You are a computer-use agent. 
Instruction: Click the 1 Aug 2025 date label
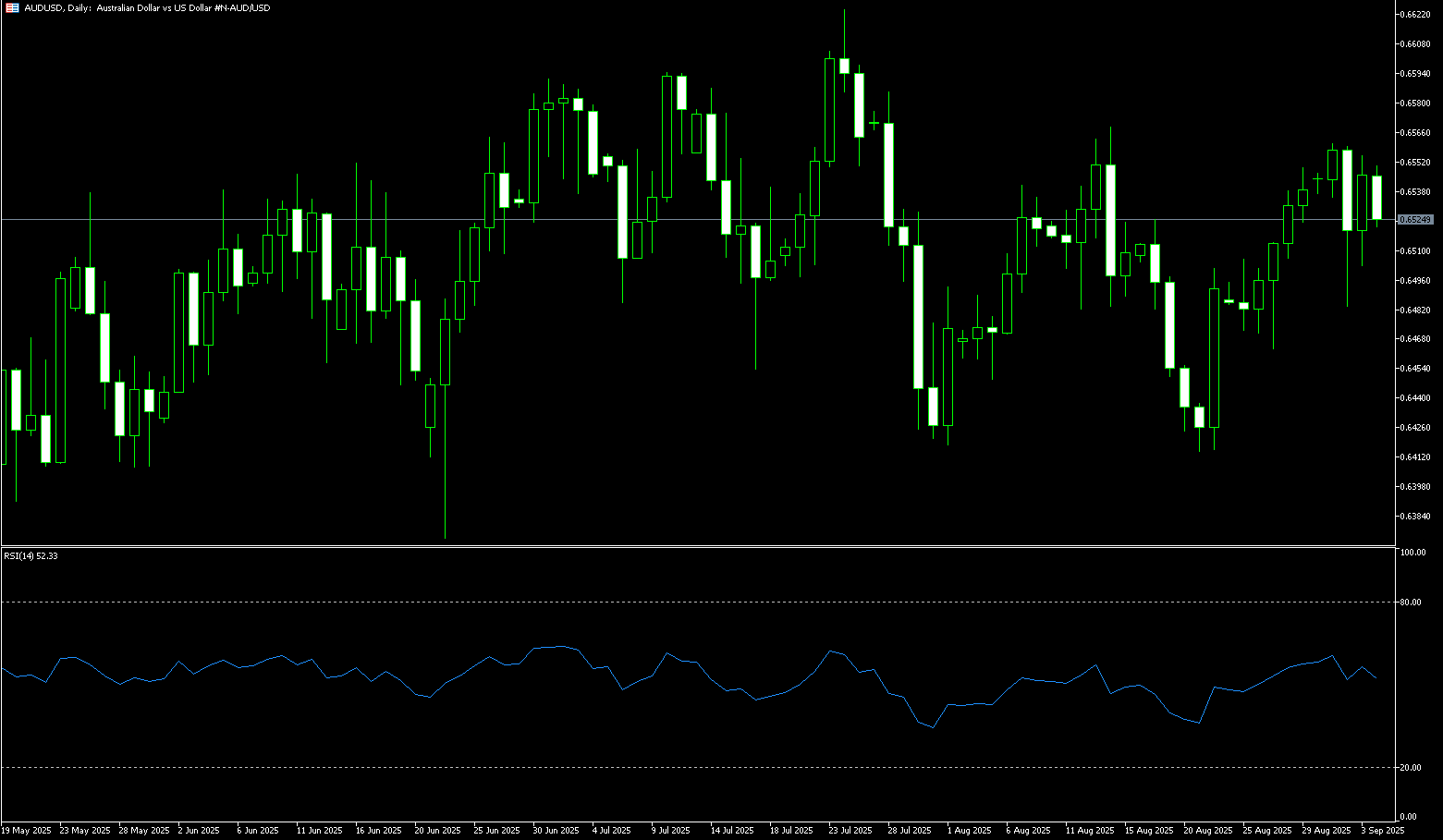(x=969, y=831)
